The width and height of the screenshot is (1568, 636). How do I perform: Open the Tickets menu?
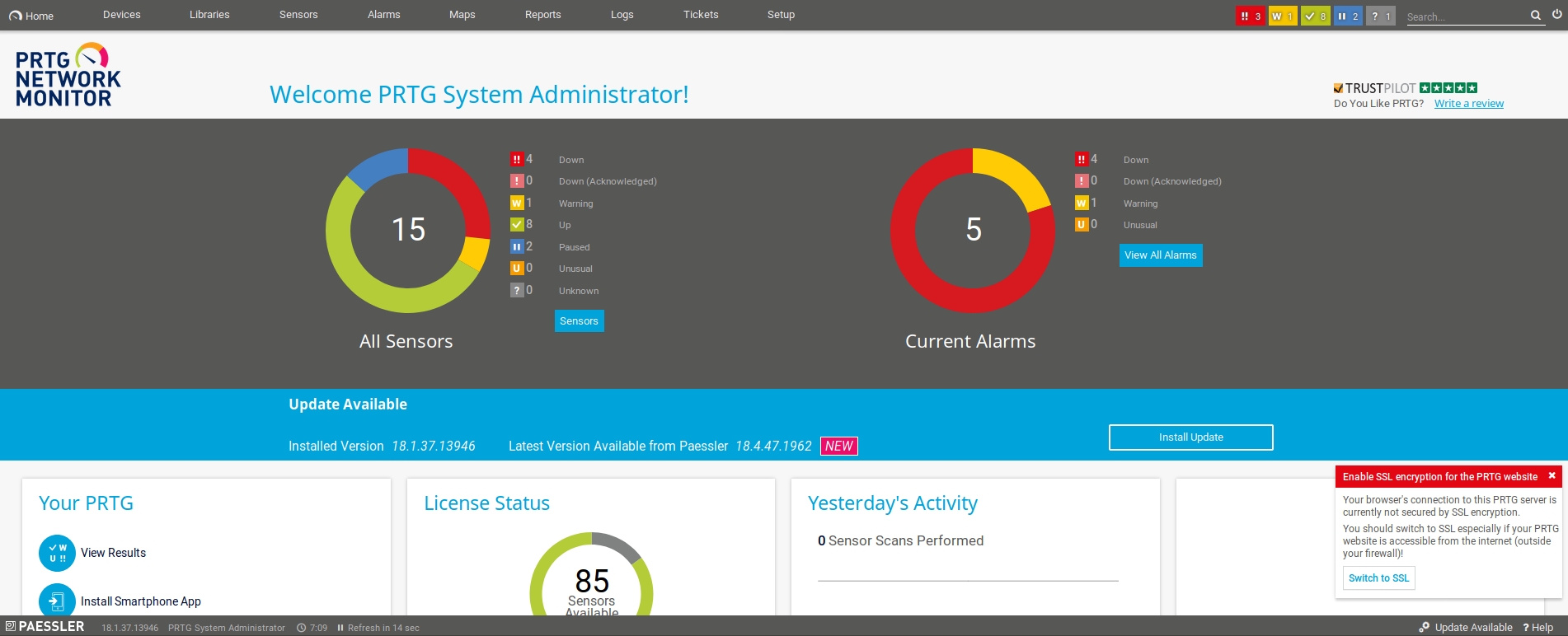(701, 15)
